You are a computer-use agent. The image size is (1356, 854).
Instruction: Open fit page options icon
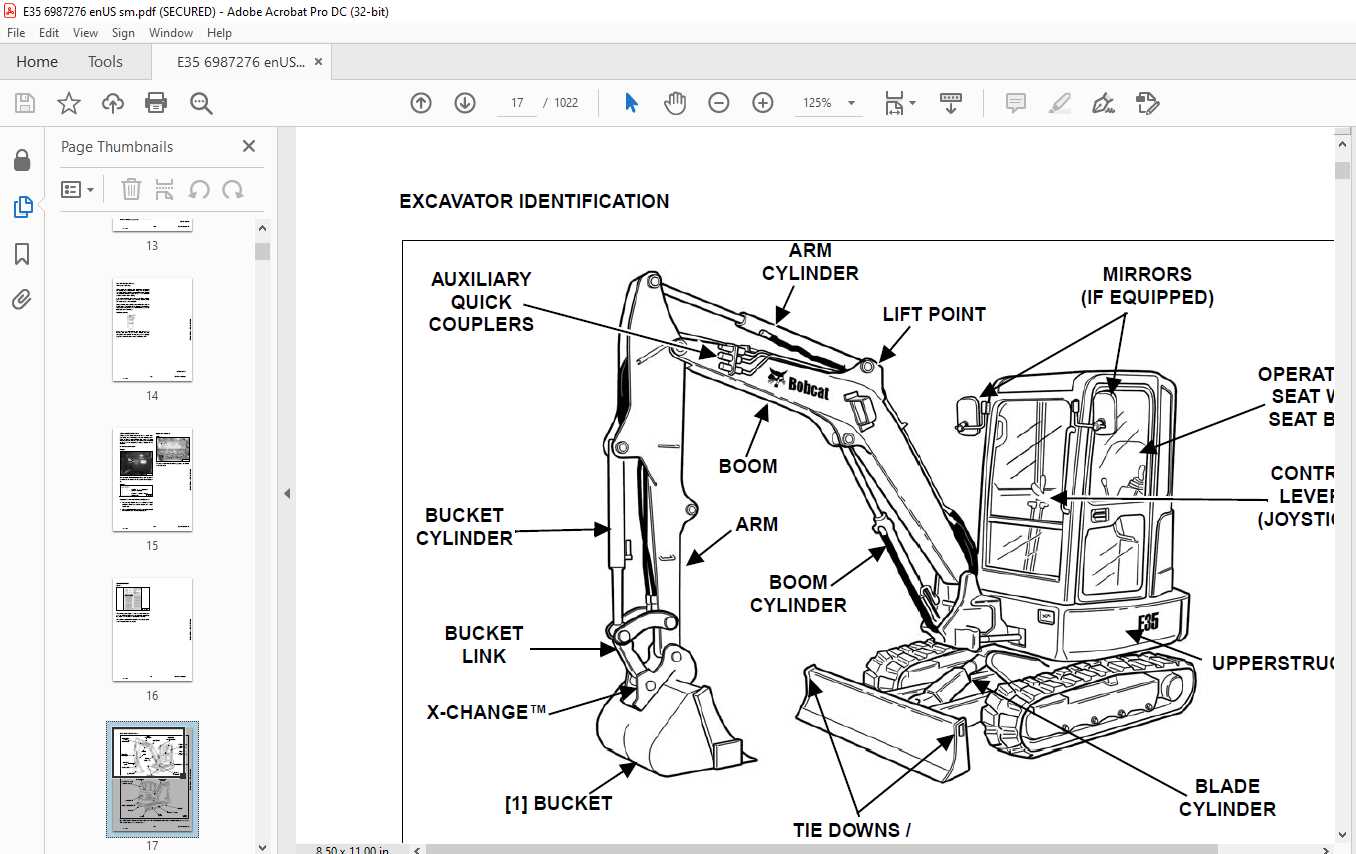899,103
